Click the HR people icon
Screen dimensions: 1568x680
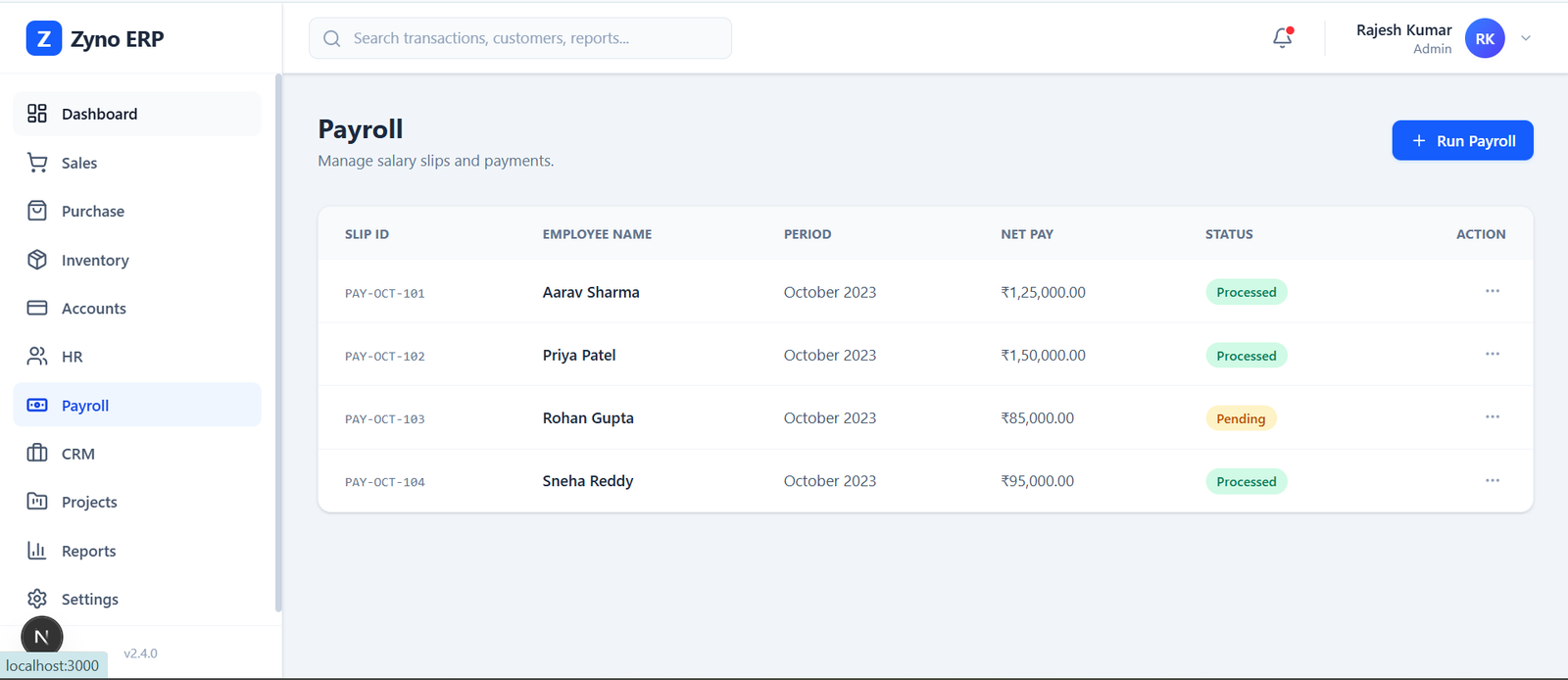point(37,357)
